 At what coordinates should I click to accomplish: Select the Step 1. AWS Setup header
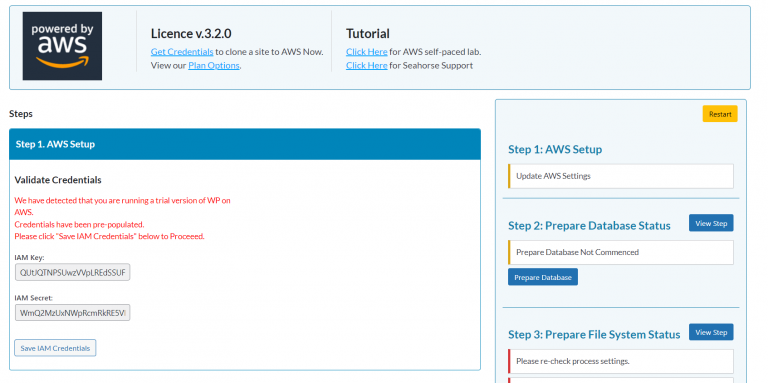[245, 144]
